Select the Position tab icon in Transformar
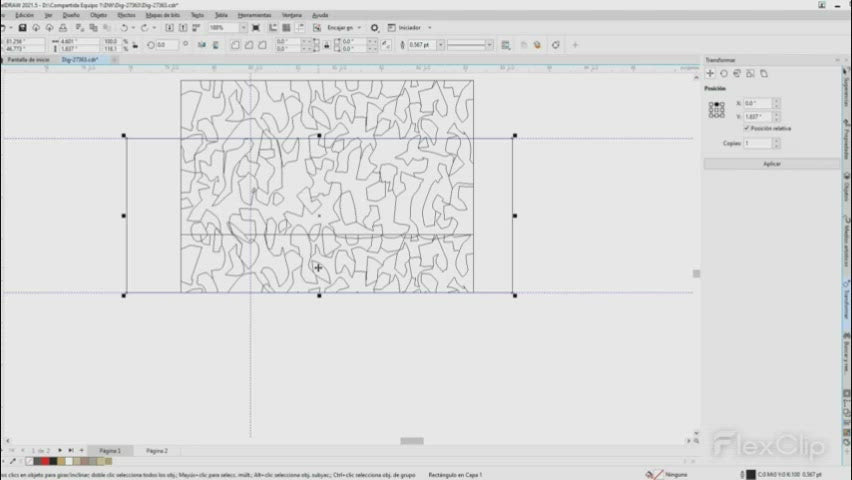The height and width of the screenshot is (480, 852). click(x=711, y=73)
